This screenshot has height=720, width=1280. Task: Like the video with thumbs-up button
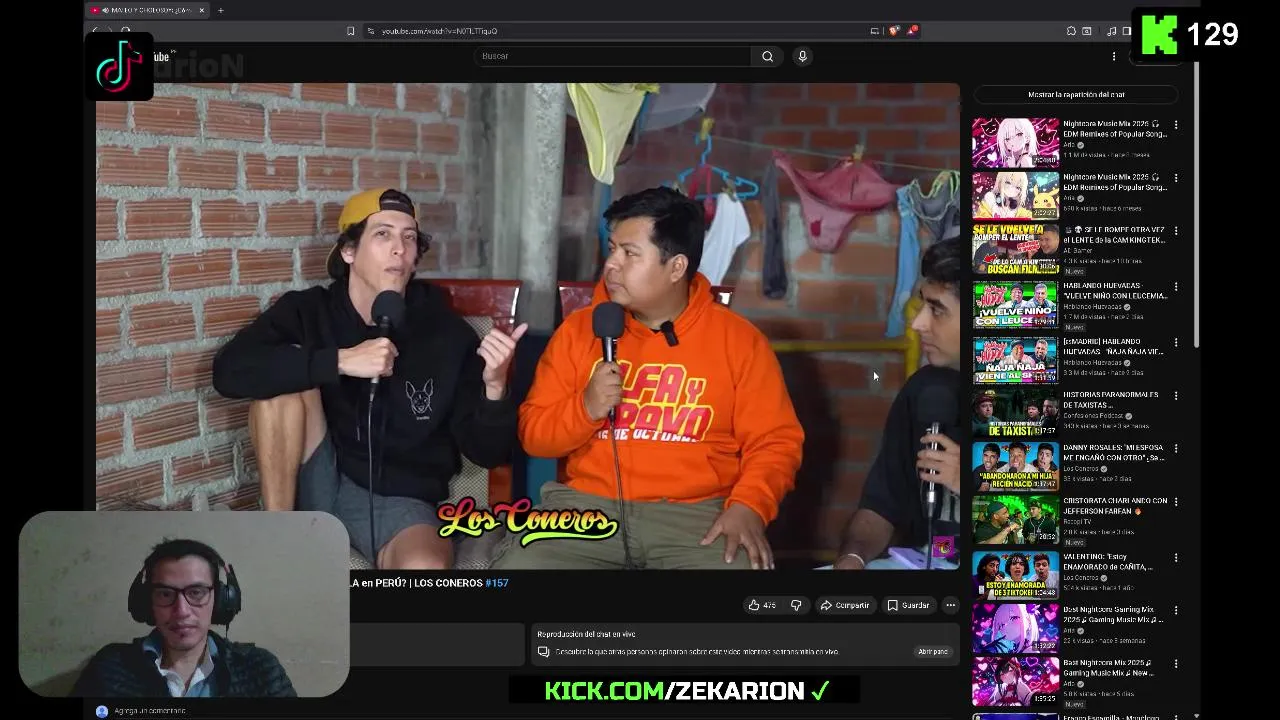(x=762, y=605)
